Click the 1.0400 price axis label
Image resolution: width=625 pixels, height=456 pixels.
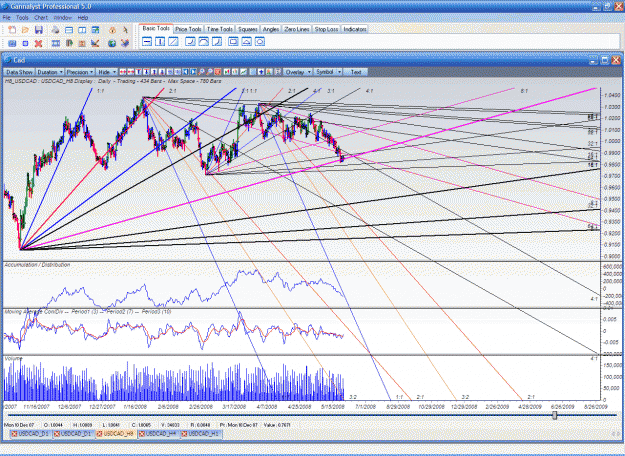click(612, 95)
